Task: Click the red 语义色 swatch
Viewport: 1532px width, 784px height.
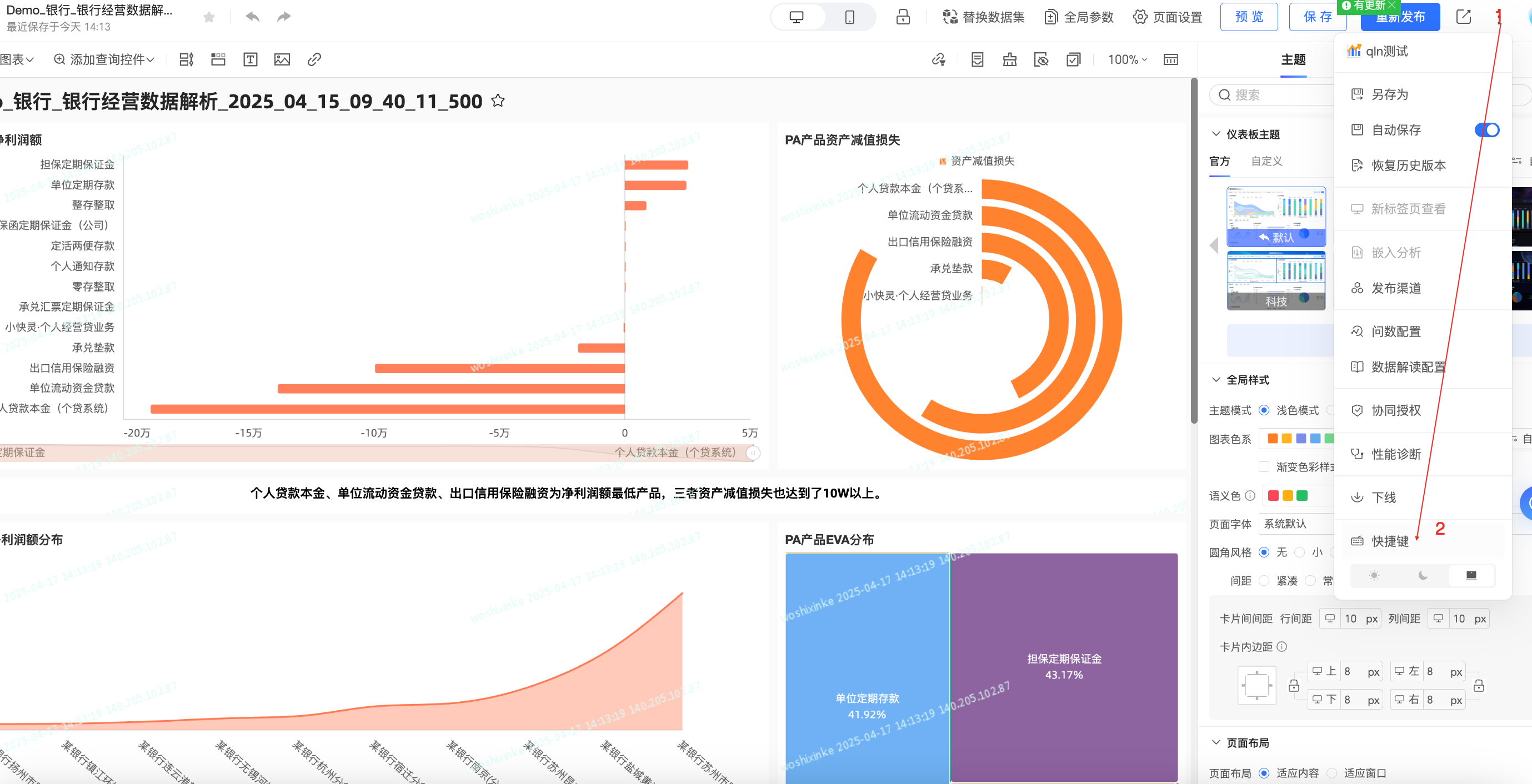Action: pyautogui.click(x=1273, y=496)
